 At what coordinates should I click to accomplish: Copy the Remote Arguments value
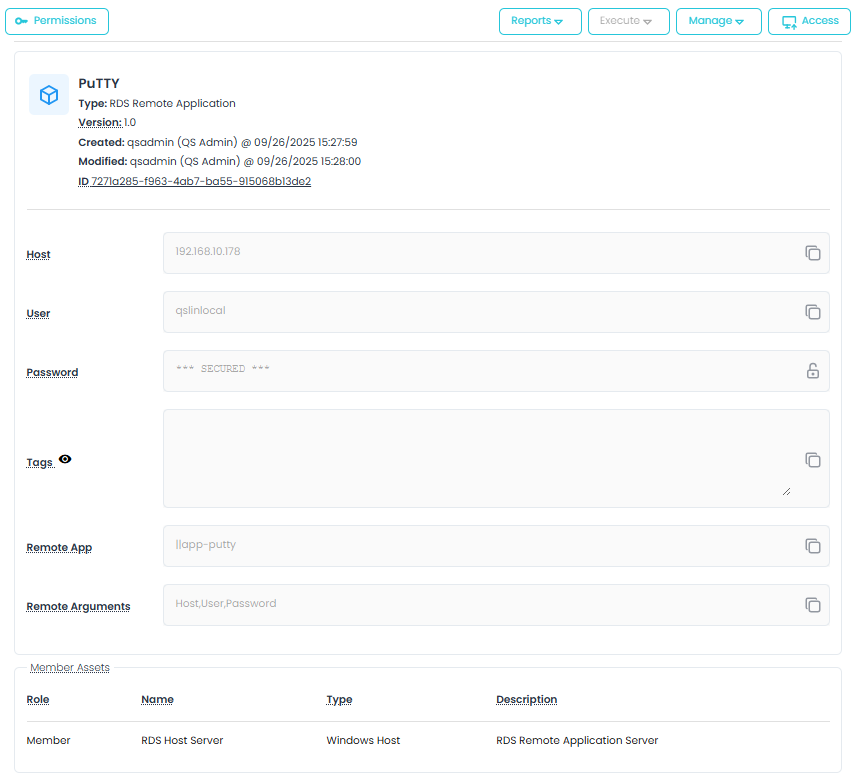[813, 605]
